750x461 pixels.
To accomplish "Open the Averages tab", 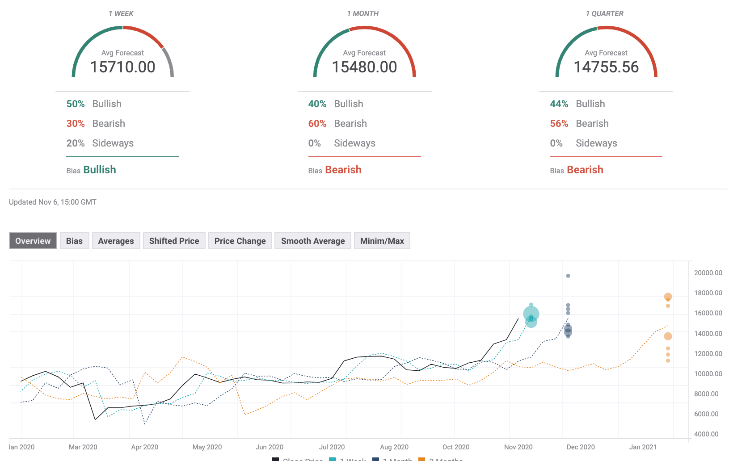I will 116,241.
